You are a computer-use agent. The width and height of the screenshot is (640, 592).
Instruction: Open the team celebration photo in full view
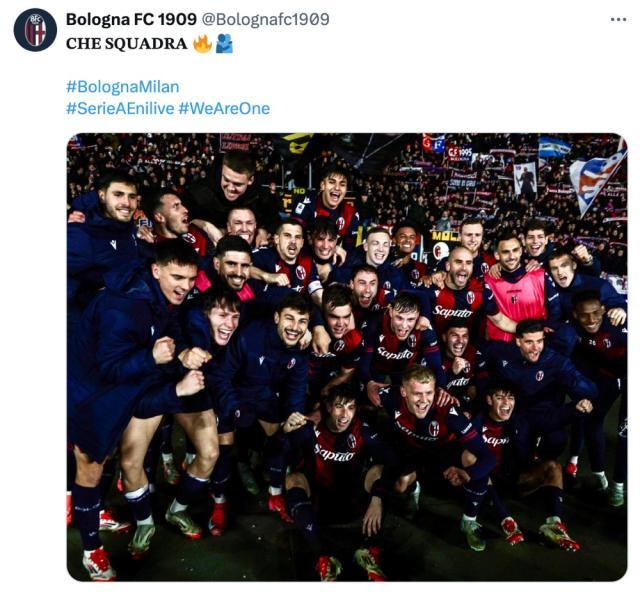coord(347,357)
